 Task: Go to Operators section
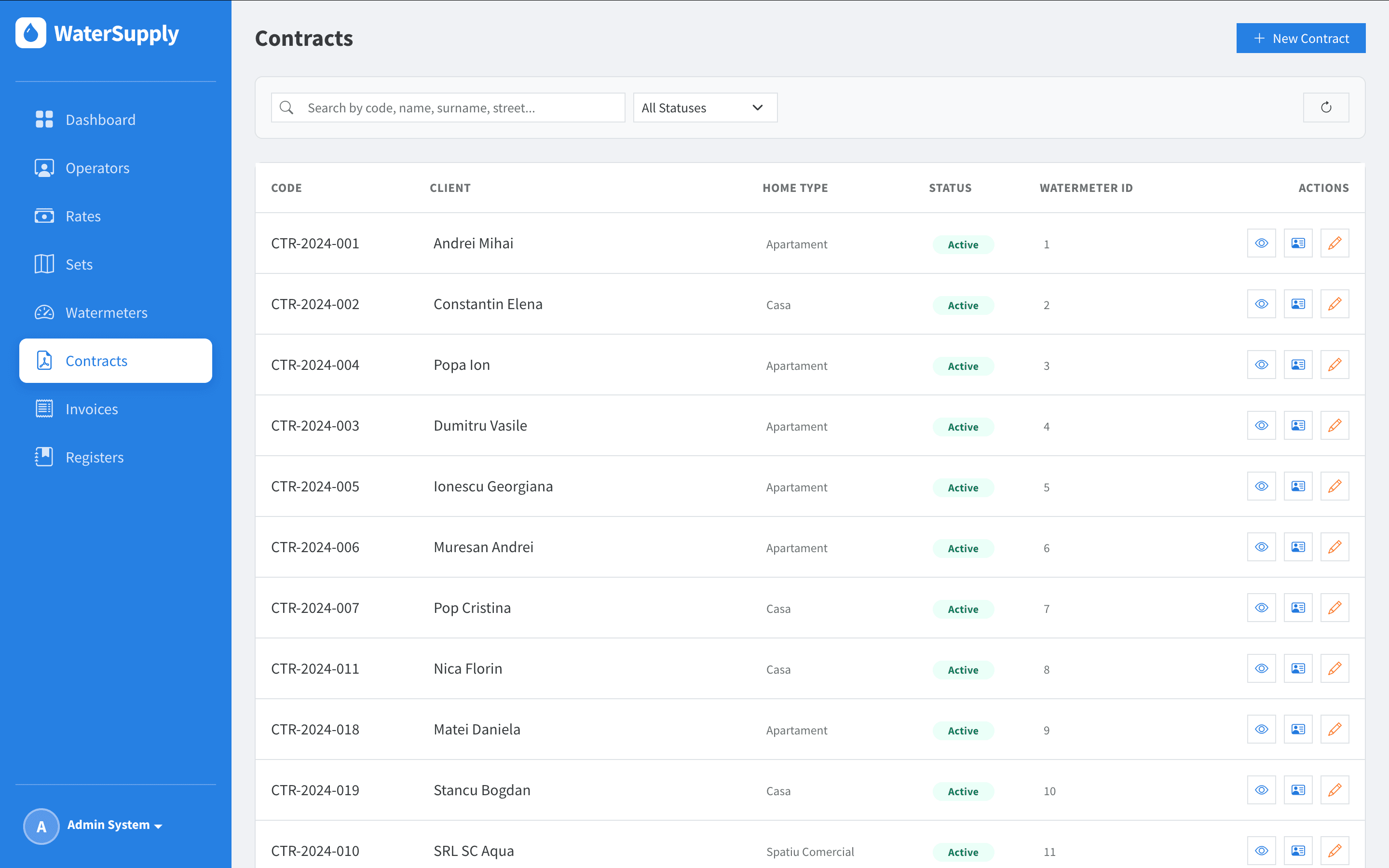[x=115, y=168]
